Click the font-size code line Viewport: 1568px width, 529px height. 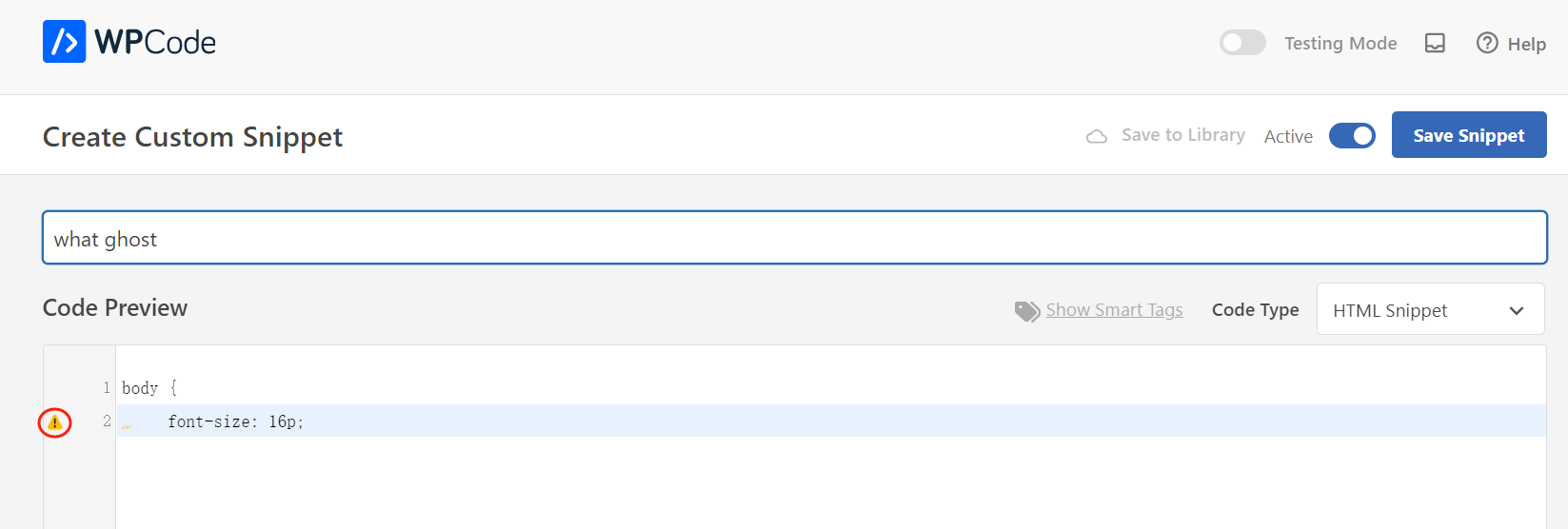pos(235,421)
